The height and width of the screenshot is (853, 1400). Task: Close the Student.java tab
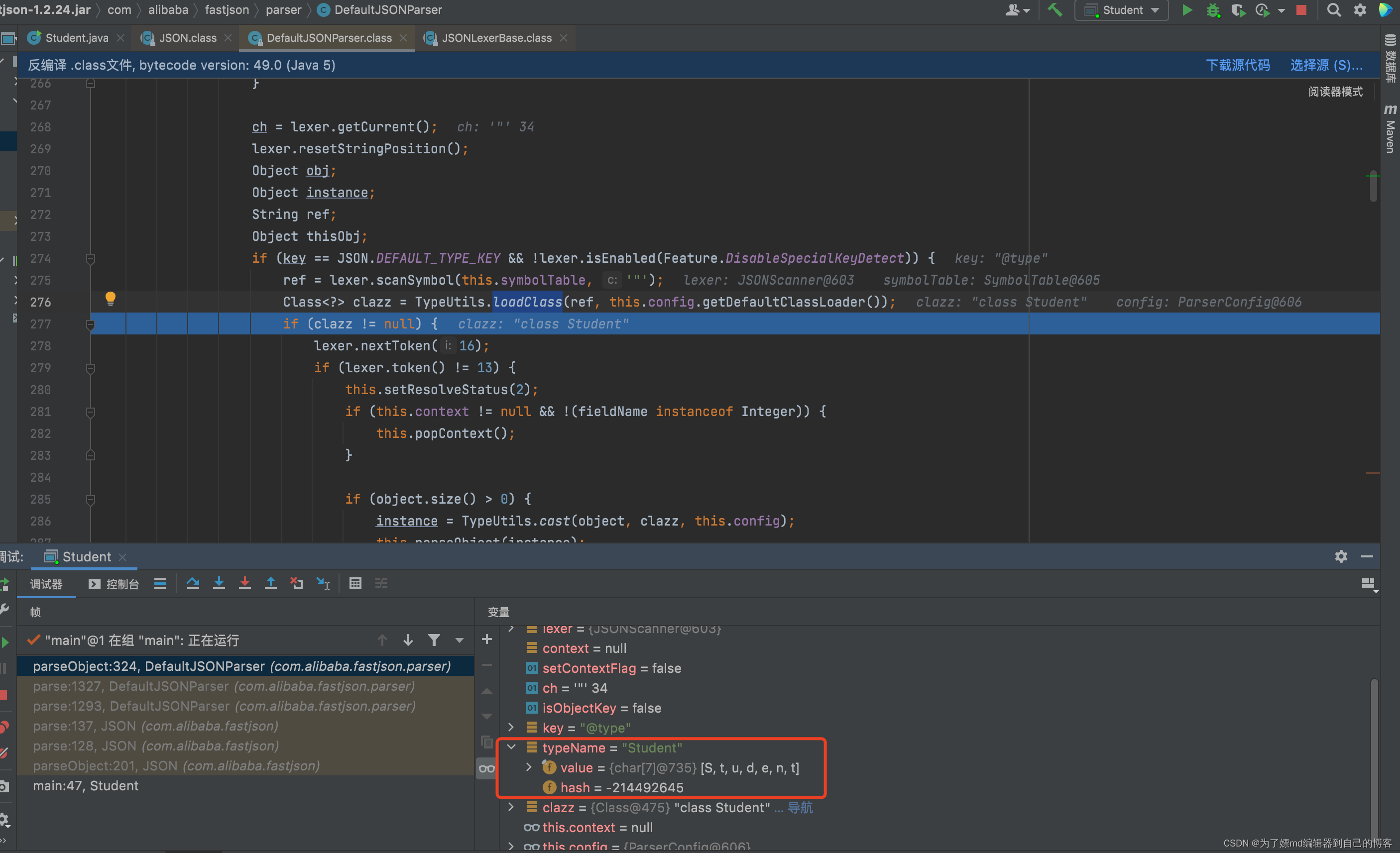pyautogui.click(x=120, y=38)
